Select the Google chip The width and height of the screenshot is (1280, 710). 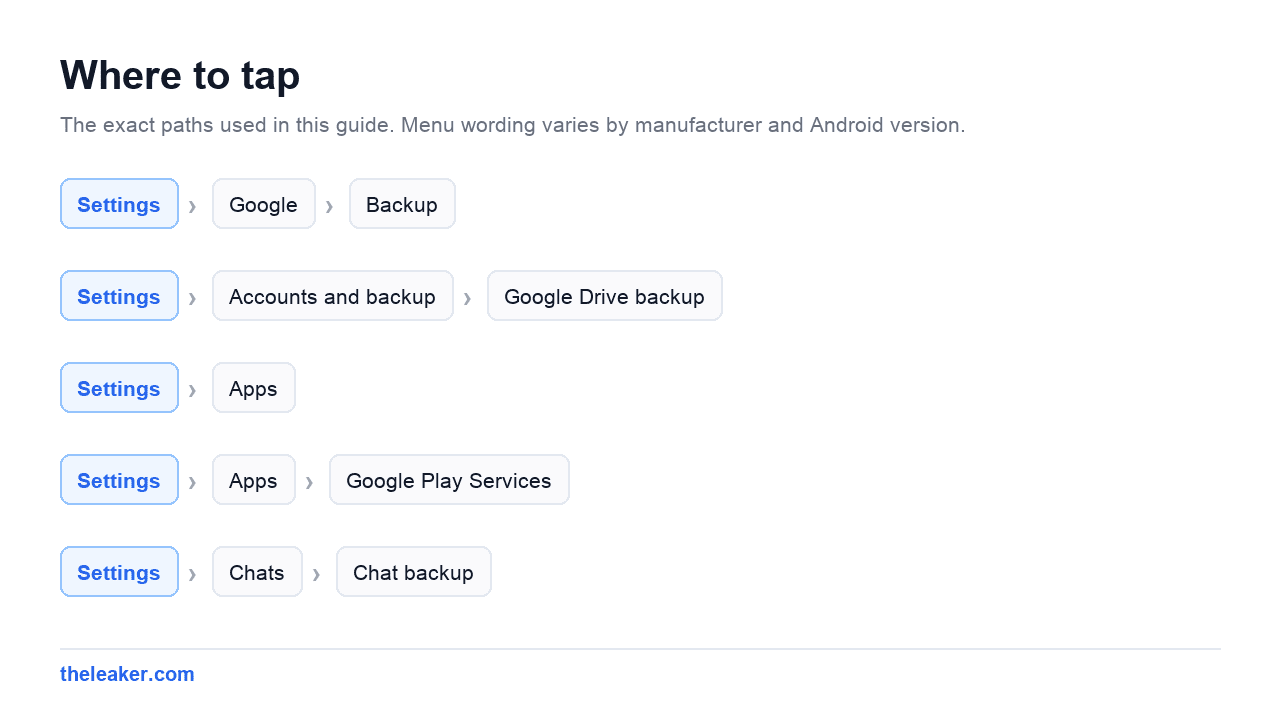coord(264,204)
